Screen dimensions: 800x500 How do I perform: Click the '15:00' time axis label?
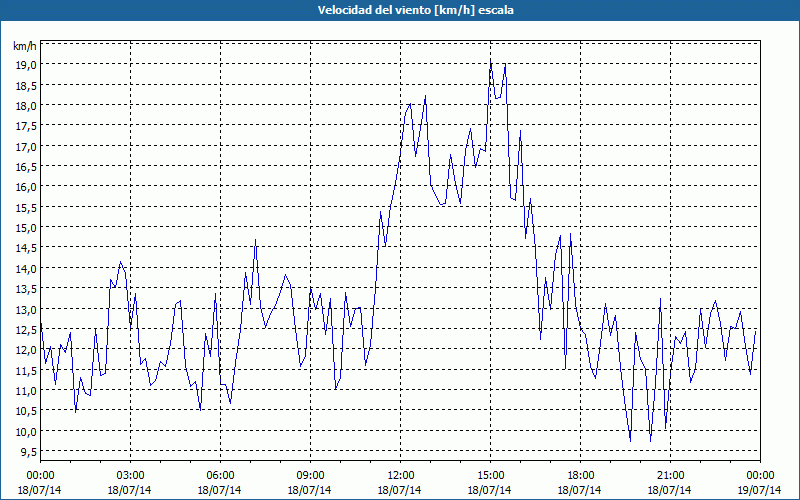coord(490,476)
